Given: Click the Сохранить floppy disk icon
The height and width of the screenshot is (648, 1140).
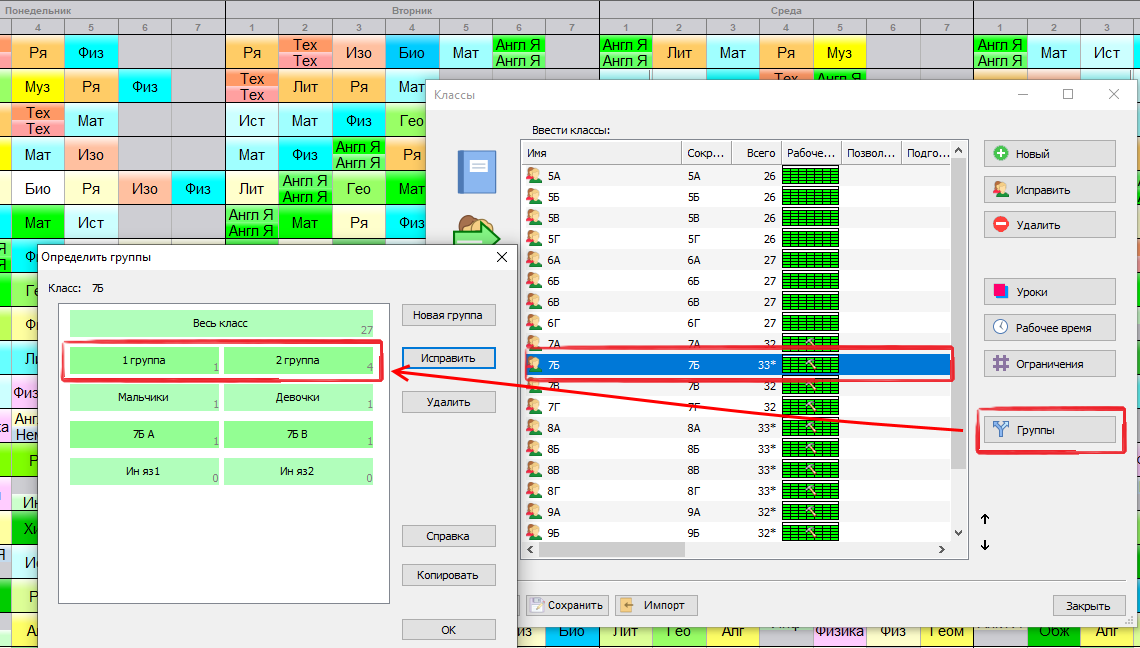Looking at the screenshot, I should (536, 605).
